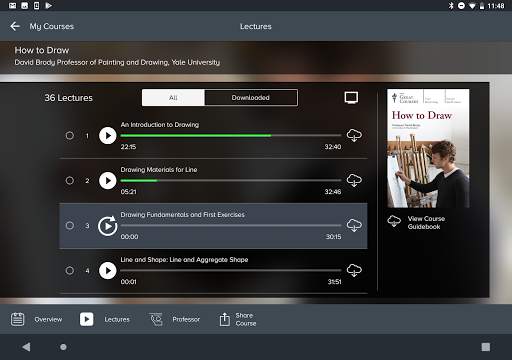Tap the Share Course label

click(246, 319)
